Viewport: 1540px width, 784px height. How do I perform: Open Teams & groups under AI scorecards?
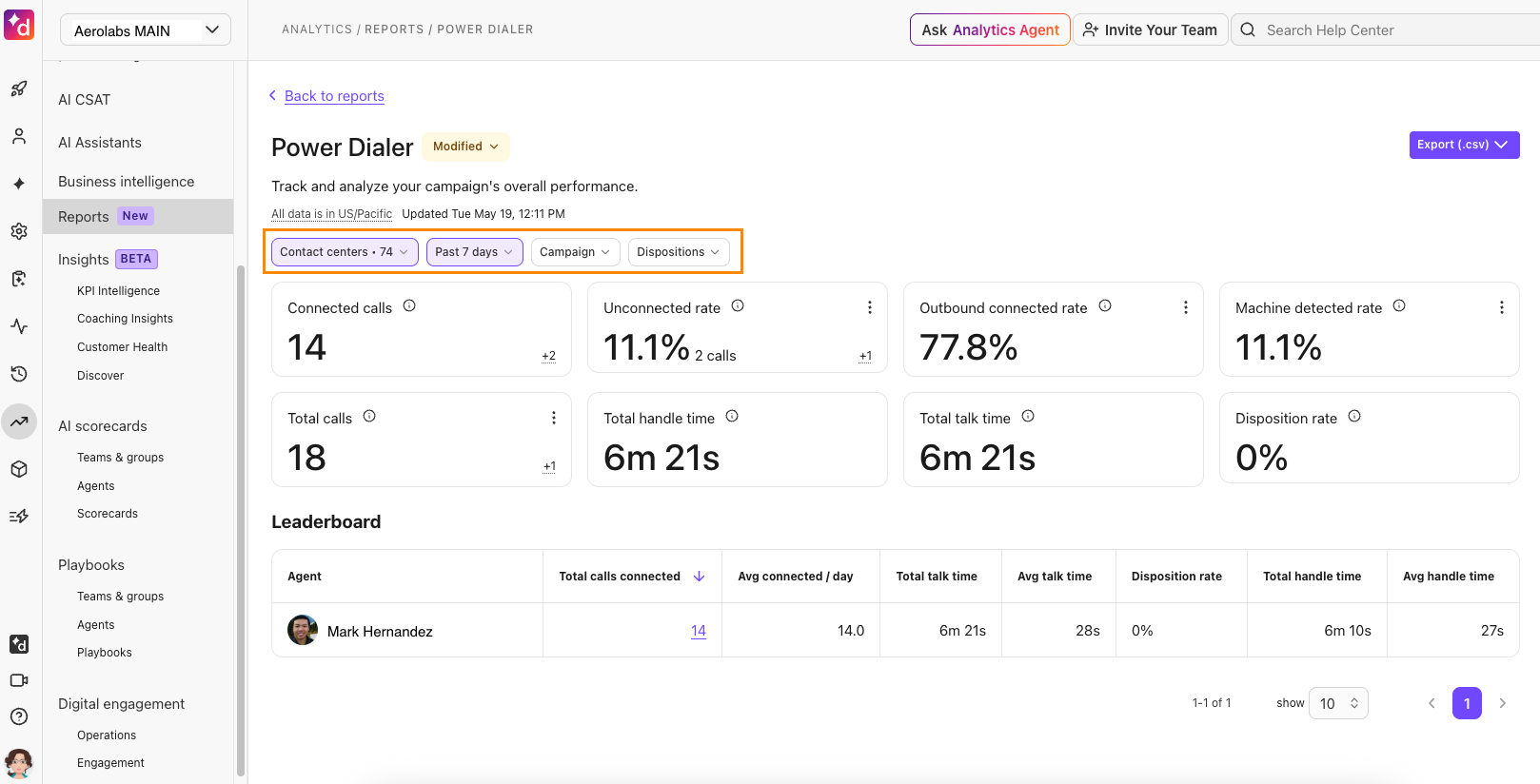[x=121, y=458]
